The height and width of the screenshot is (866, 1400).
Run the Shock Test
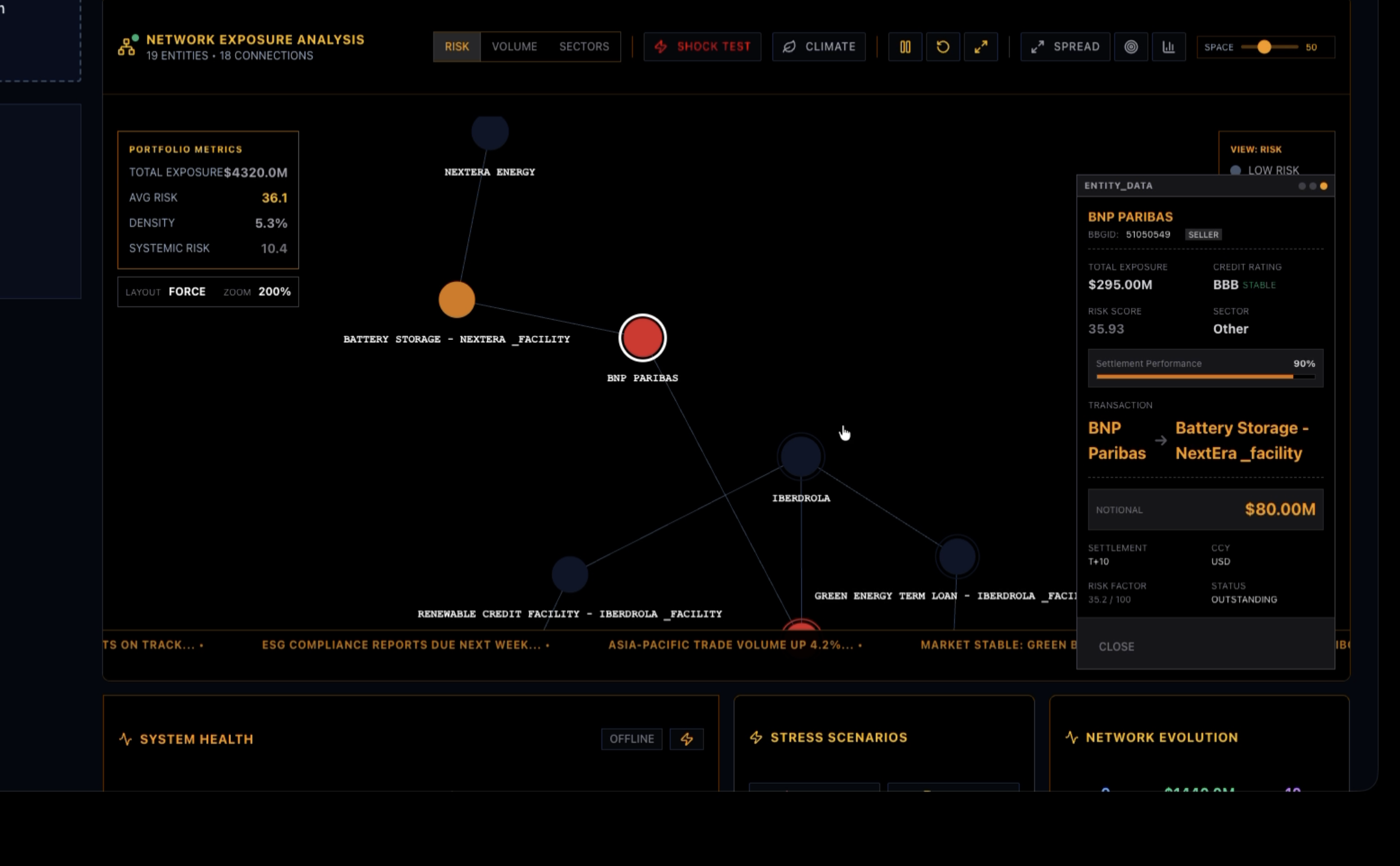(x=702, y=47)
